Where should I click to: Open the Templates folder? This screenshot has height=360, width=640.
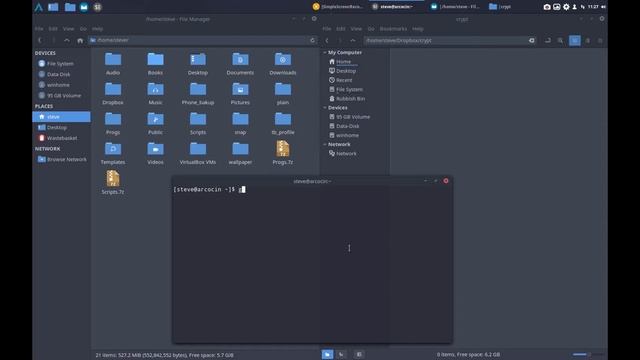[x=113, y=153]
